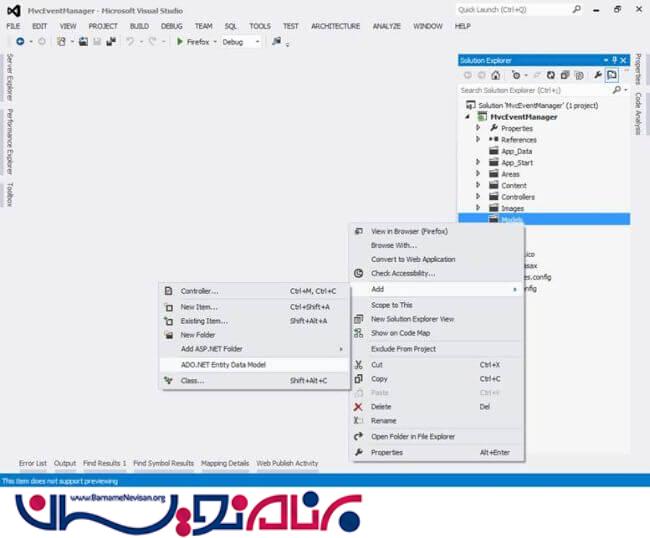Collapse the MvcEventManager project node
This screenshot has height=538, width=650.
click(x=469, y=117)
